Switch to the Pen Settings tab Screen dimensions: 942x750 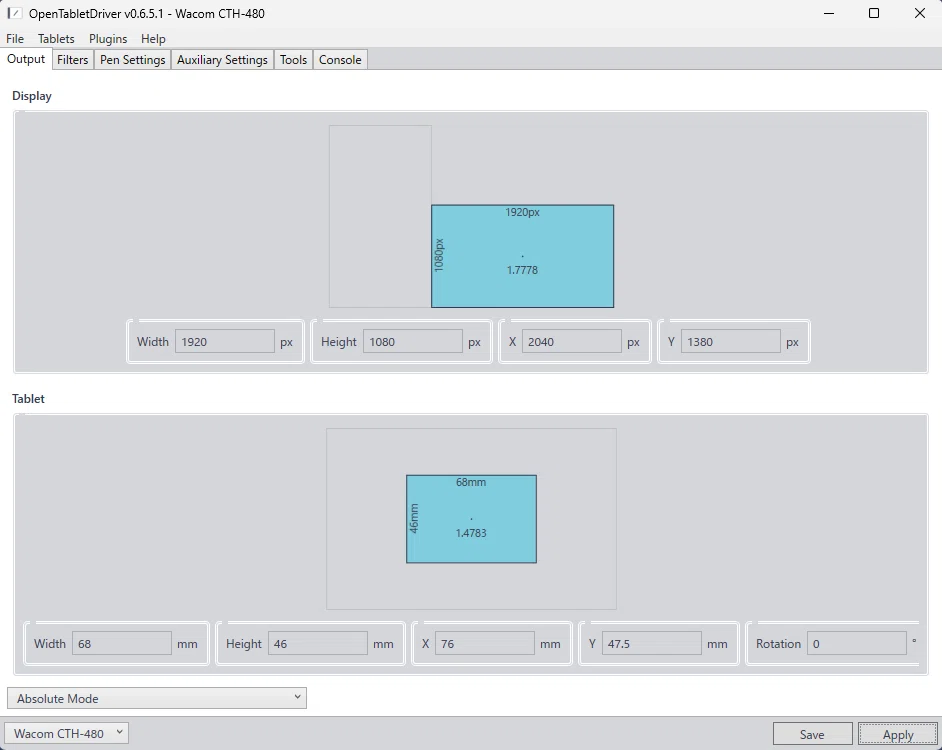point(132,59)
